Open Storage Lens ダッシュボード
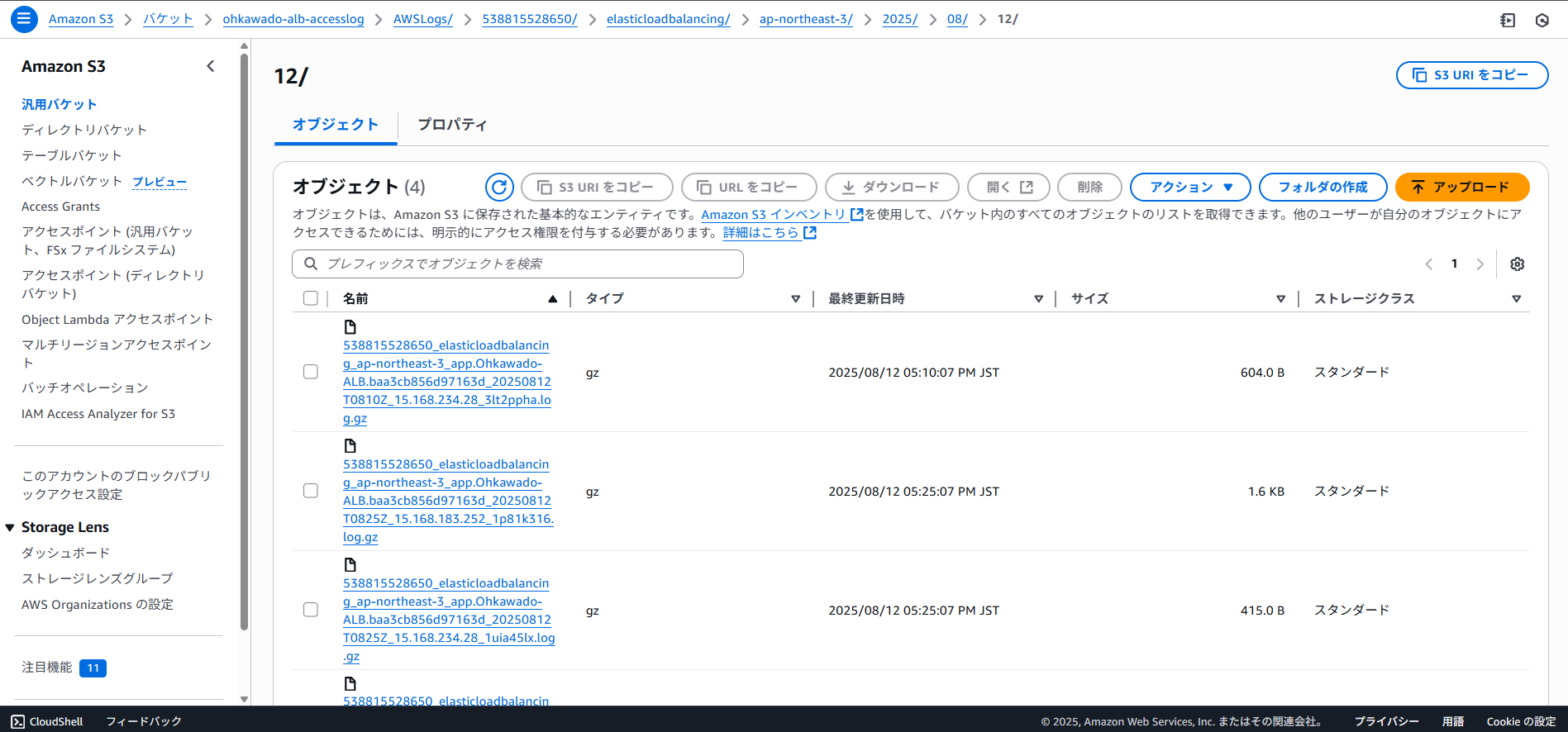Viewport: 1568px width, 732px height. 65,553
